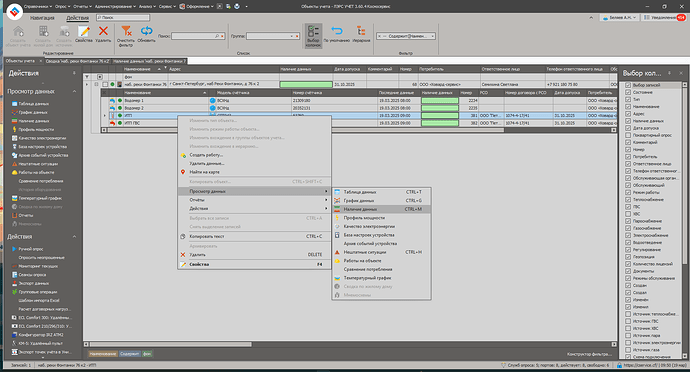Switch to the Навигация ribbon tab
This screenshot has width=690, height=372.
(x=42, y=18)
